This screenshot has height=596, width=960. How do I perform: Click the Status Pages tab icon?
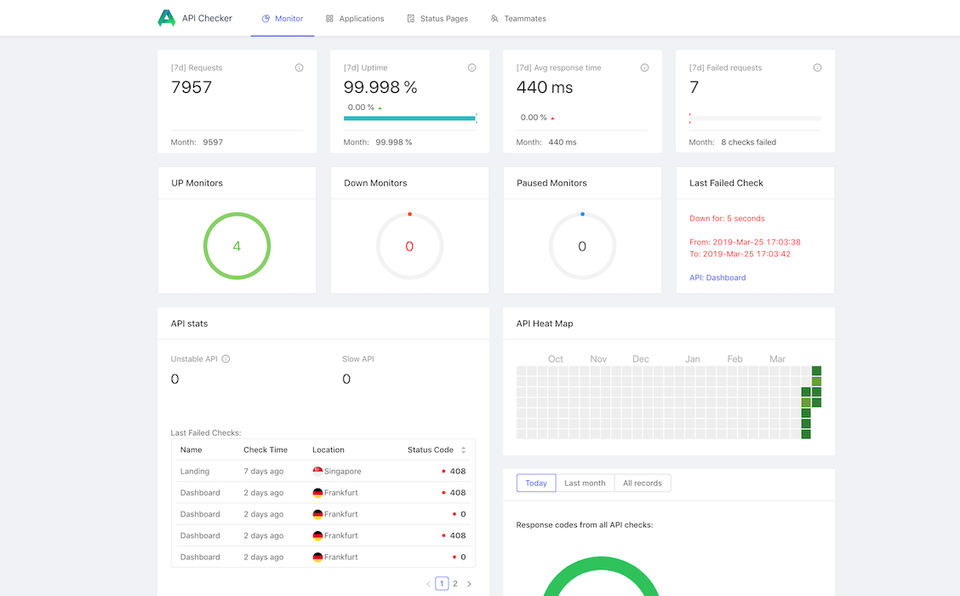pos(411,18)
